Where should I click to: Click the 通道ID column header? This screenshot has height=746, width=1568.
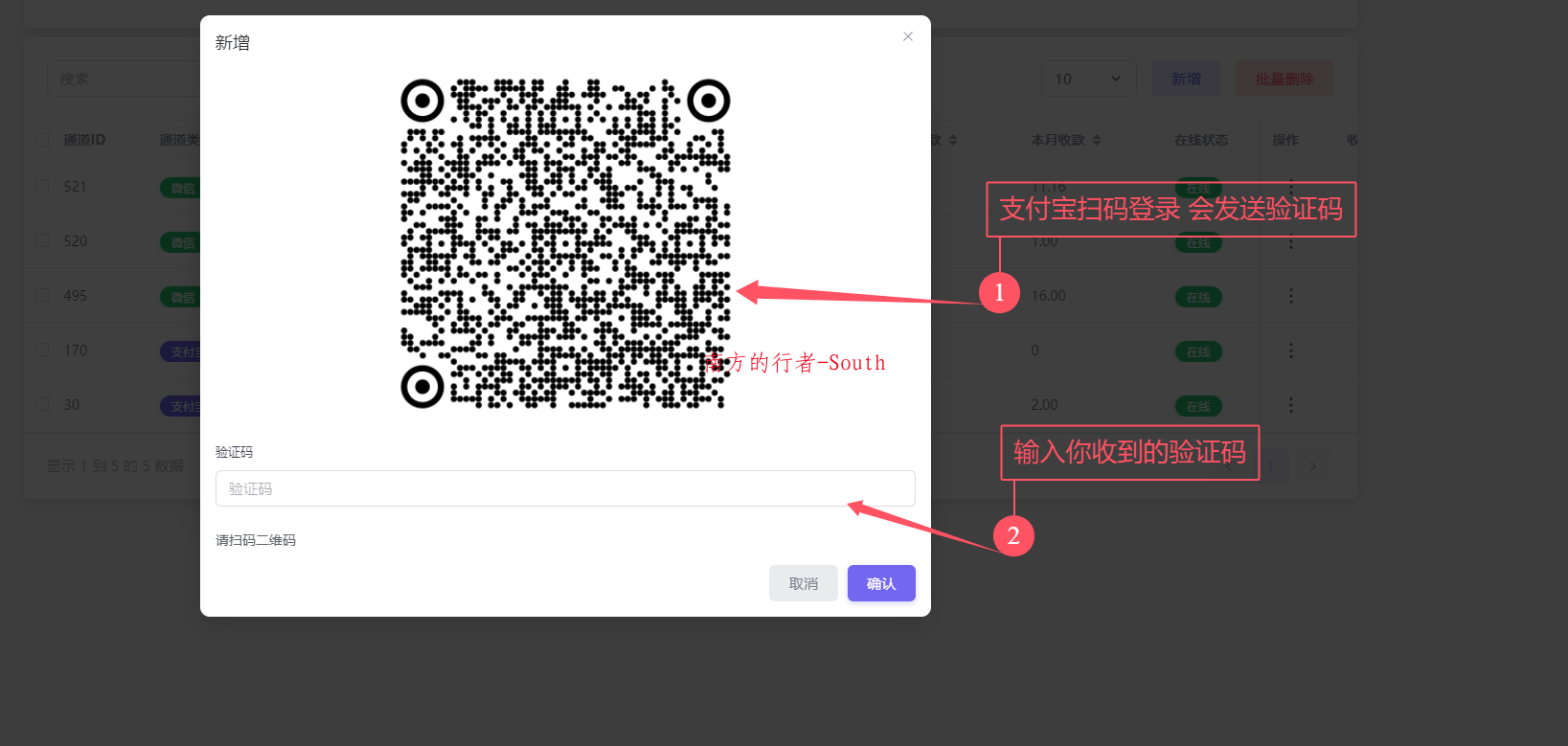pyautogui.click(x=84, y=140)
